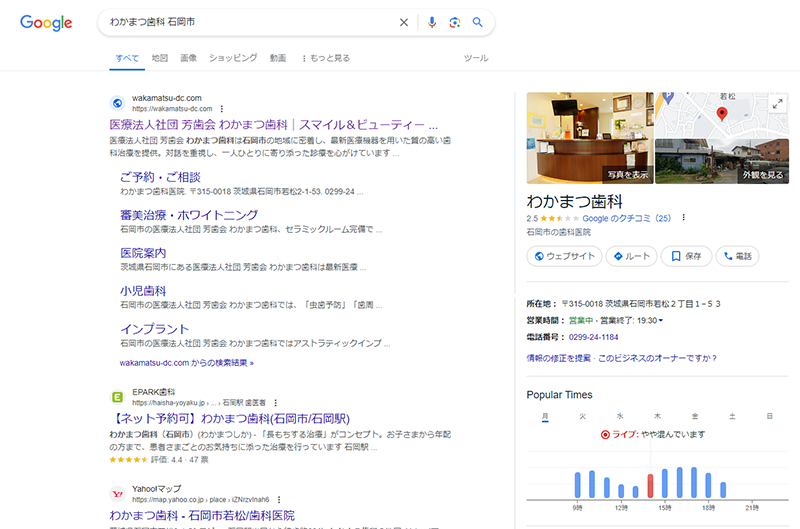
Task: View the 外観を見る street view image
Action: tap(721, 161)
